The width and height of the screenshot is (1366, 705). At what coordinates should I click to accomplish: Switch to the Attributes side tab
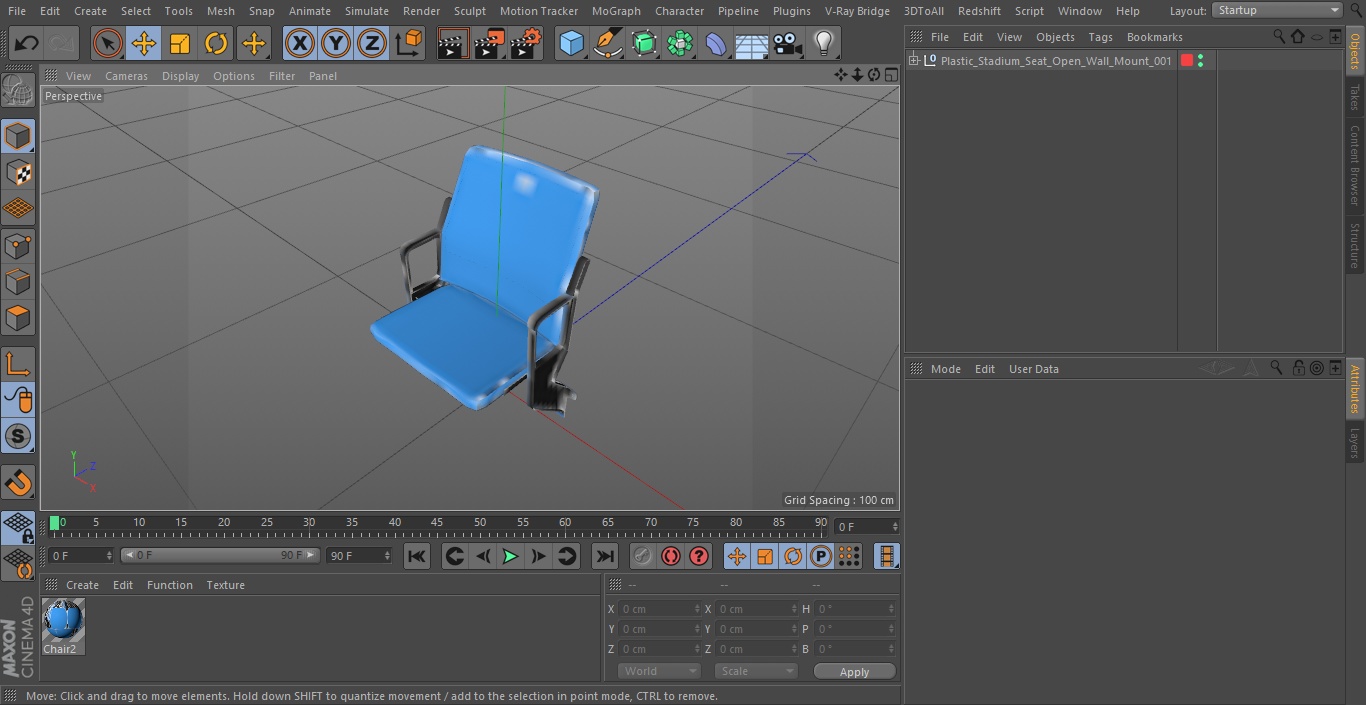click(1355, 389)
